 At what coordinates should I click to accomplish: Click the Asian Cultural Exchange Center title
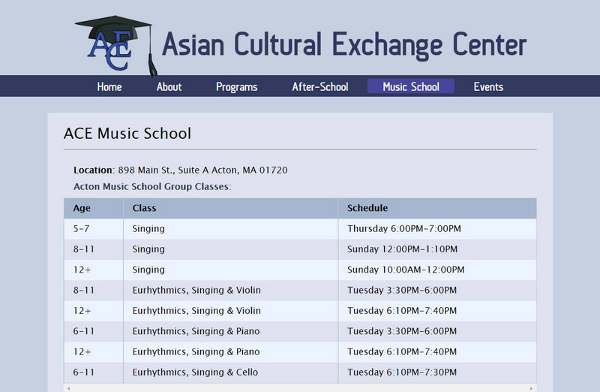pos(344,45)
